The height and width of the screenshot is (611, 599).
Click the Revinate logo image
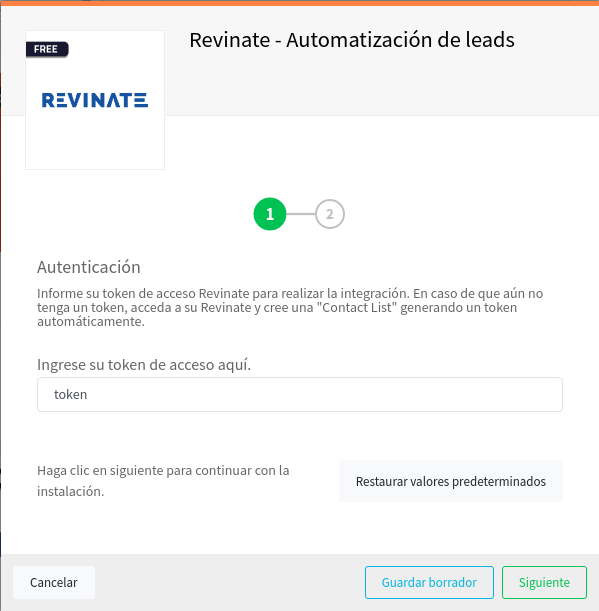pos(95,100)
